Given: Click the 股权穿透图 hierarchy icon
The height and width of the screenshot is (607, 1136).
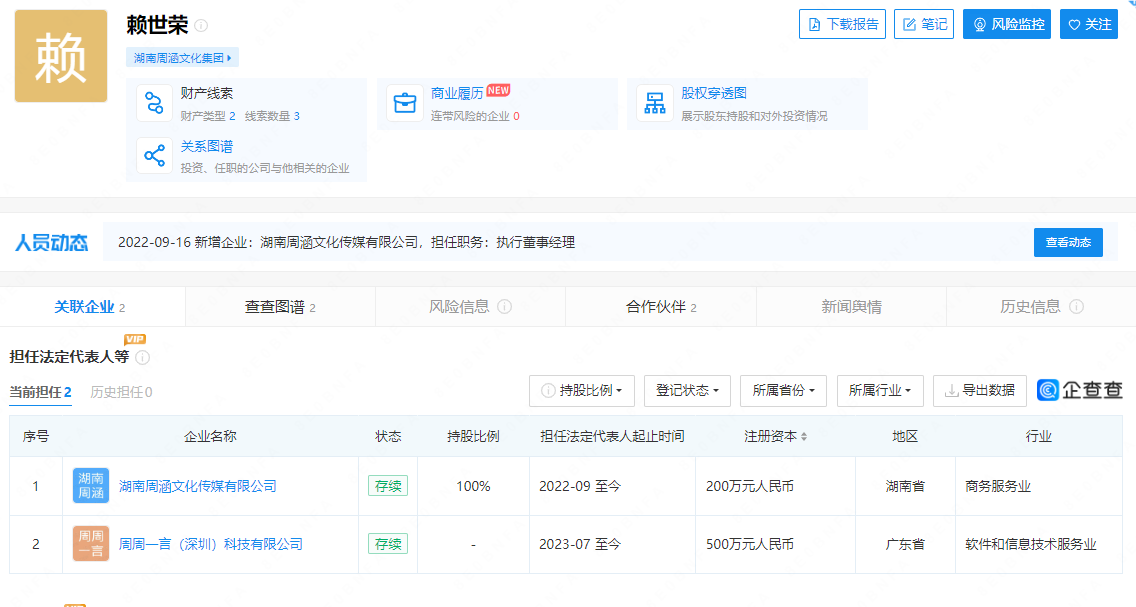Looking at the screenshot, I should [655, 103].
